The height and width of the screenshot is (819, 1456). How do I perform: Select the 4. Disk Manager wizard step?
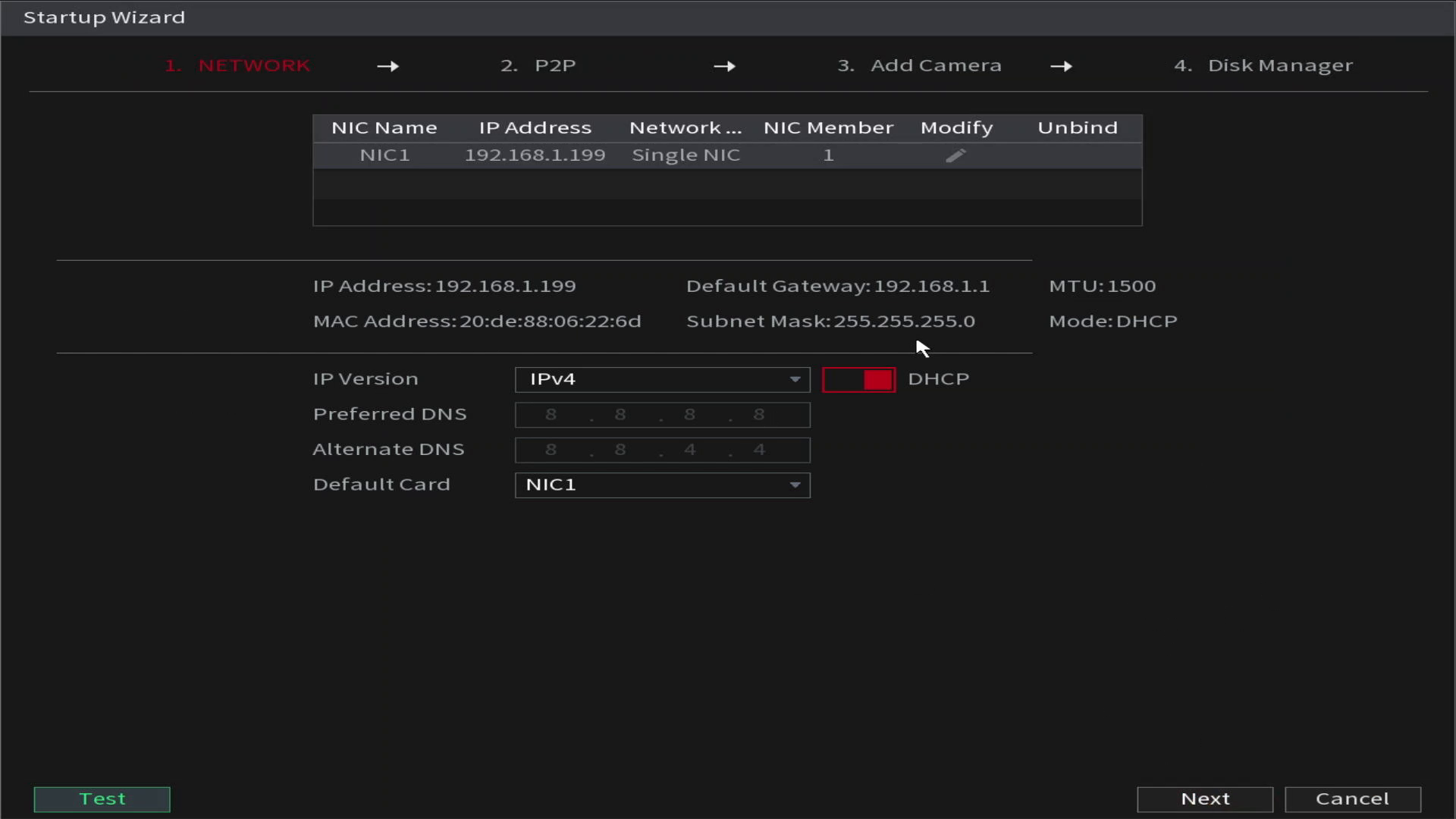click(1263, 66)
